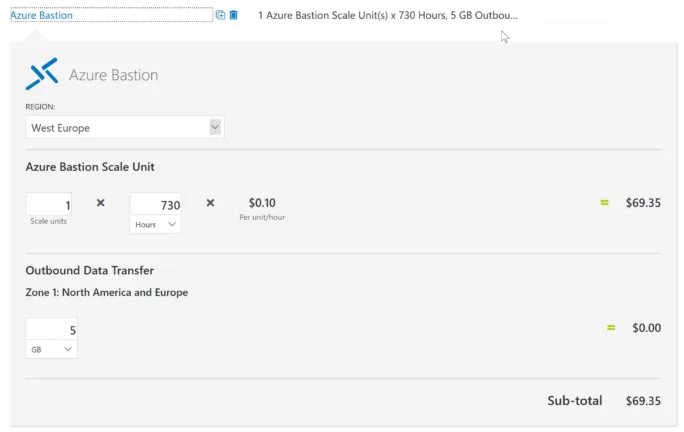
Task: Click the Sub-total $69.35 amount
Action: [643, 401]
